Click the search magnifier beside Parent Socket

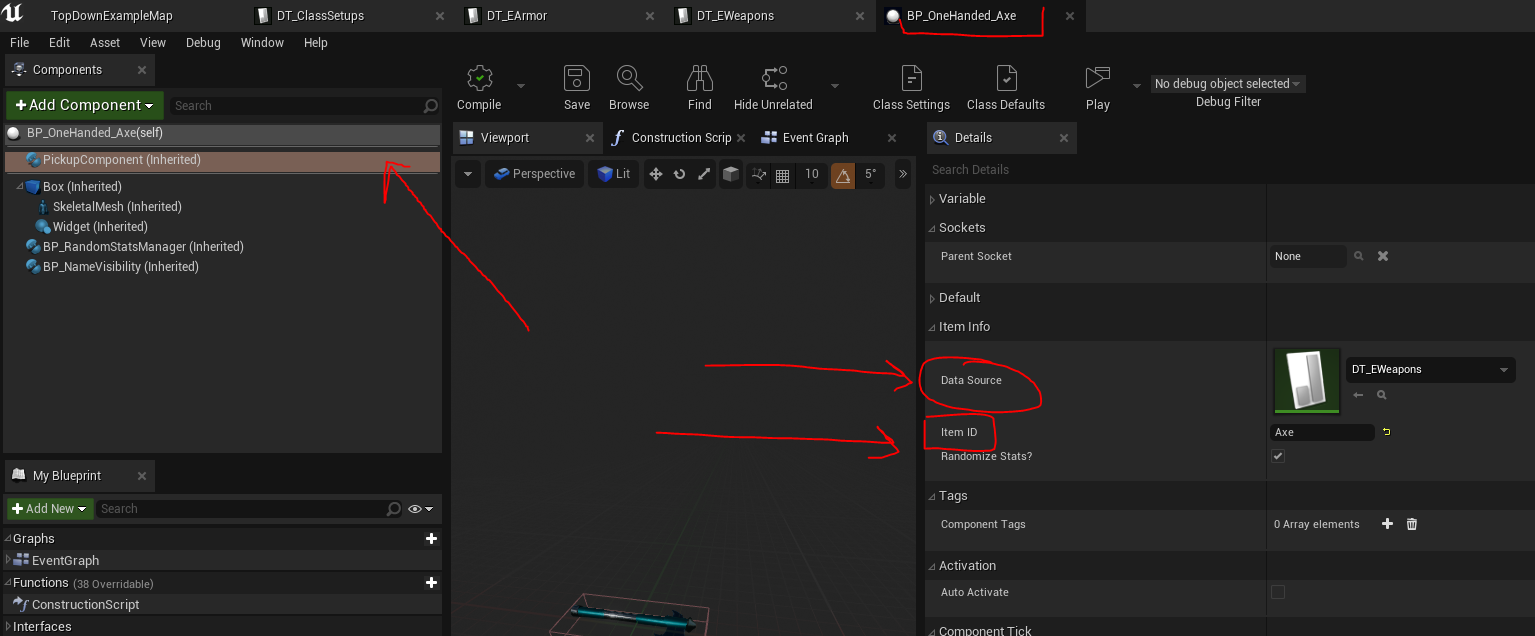tap(1359, 256)
